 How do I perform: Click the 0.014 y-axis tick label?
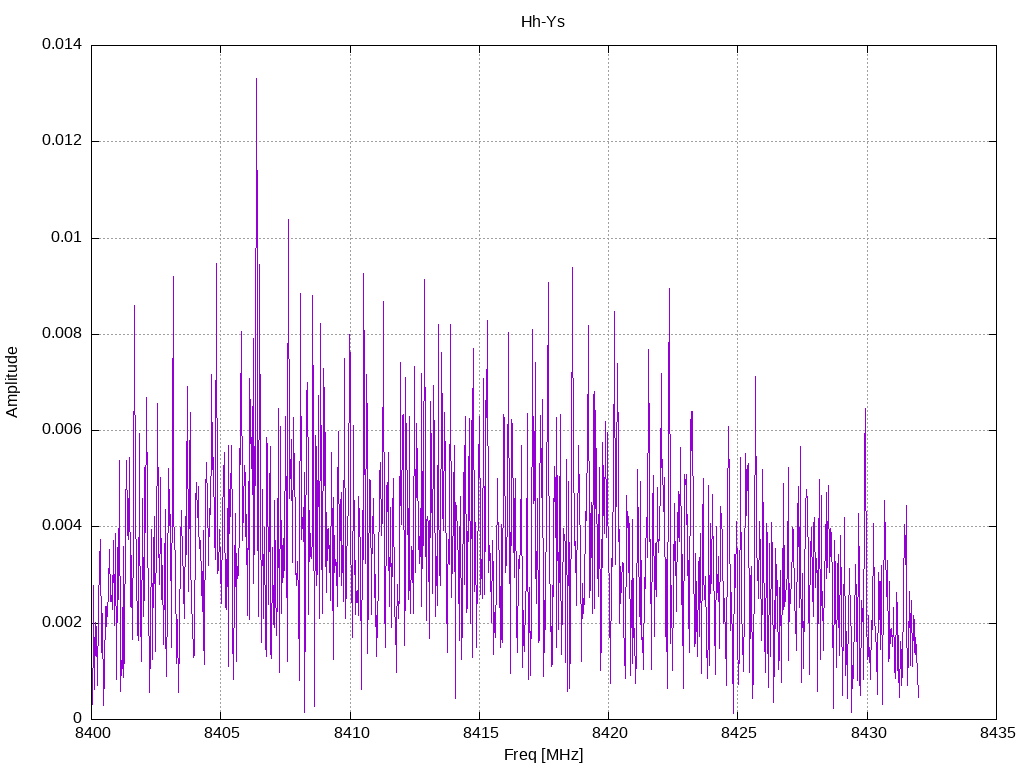click(x=62, y=44)
